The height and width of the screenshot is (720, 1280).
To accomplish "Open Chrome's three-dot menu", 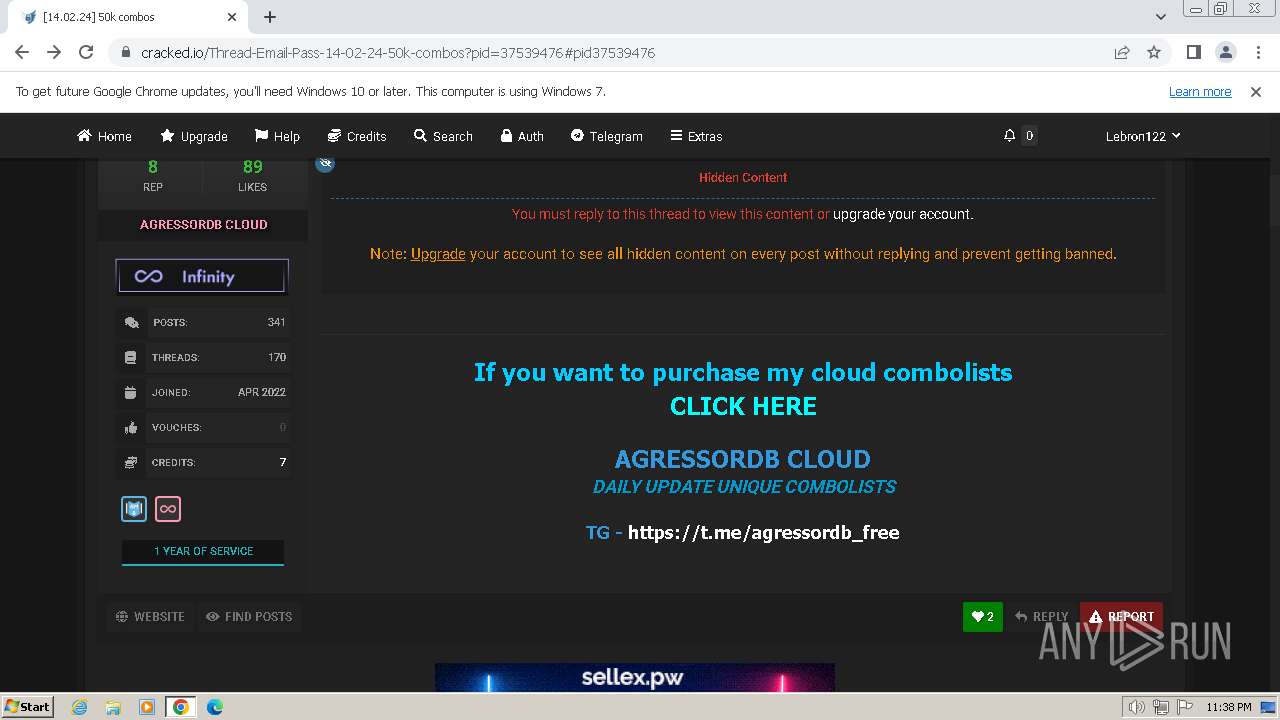I will pos(1257,52).
